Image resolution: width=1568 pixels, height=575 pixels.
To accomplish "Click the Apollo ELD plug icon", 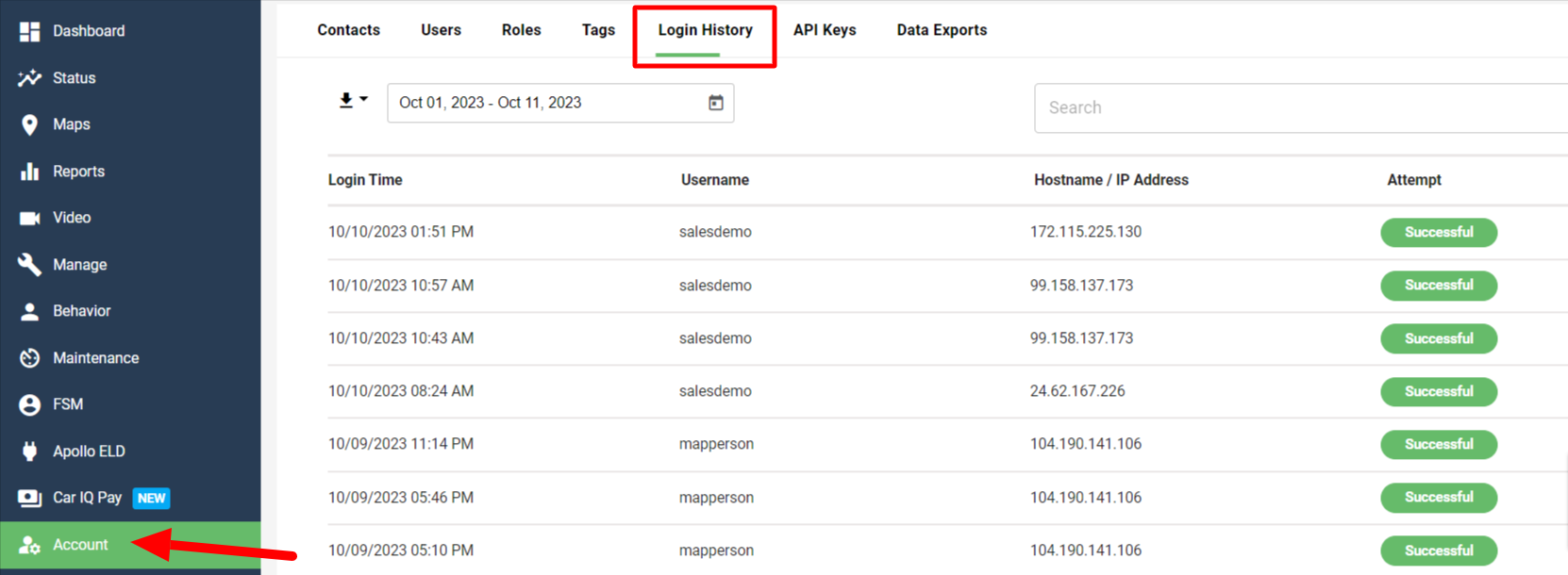I will (x=29, y=452).
